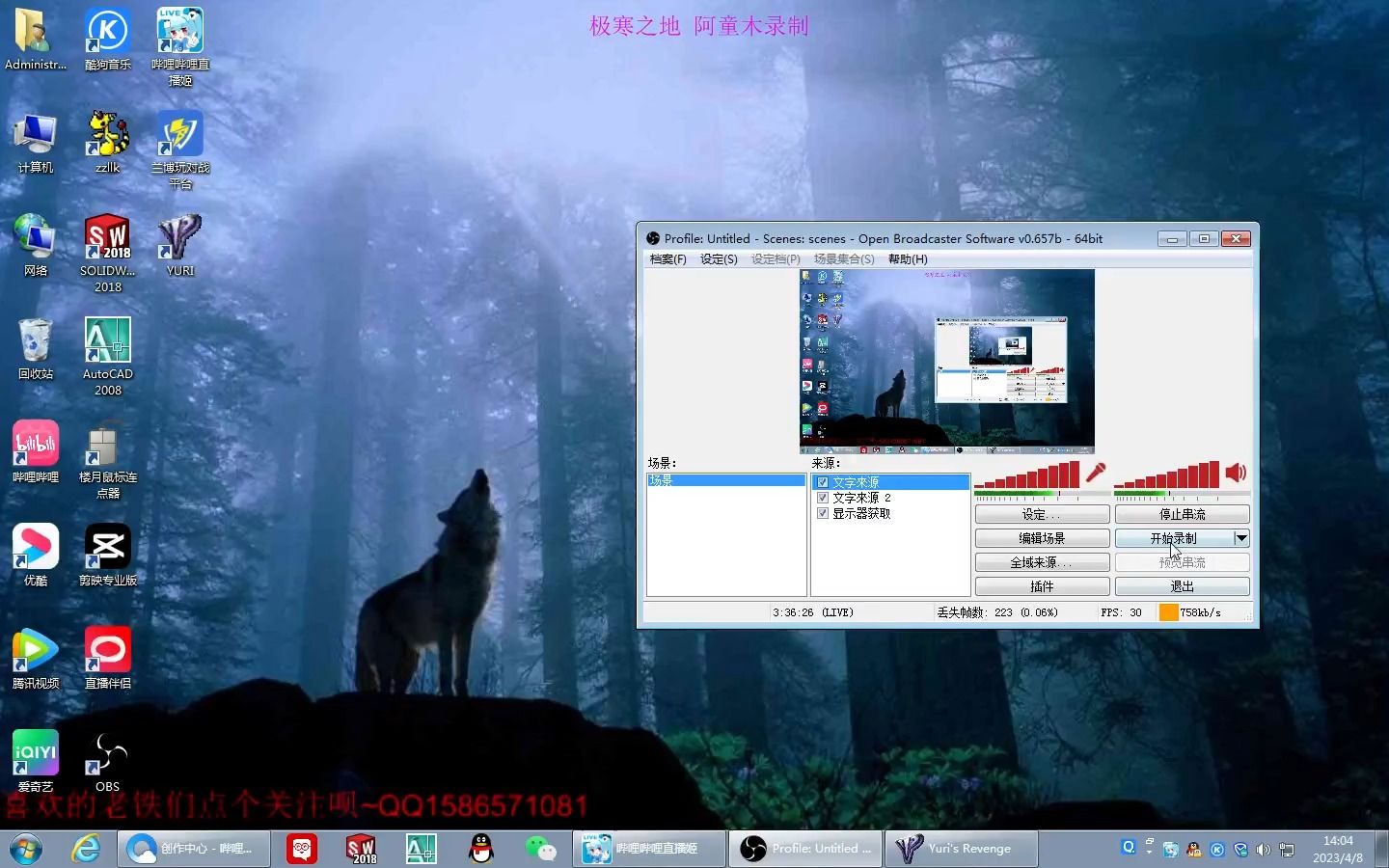Open the 兰博玩对战平台 desktop icon
The width and height of the screenshot is (1389, 868).
[x=180, y=149]
